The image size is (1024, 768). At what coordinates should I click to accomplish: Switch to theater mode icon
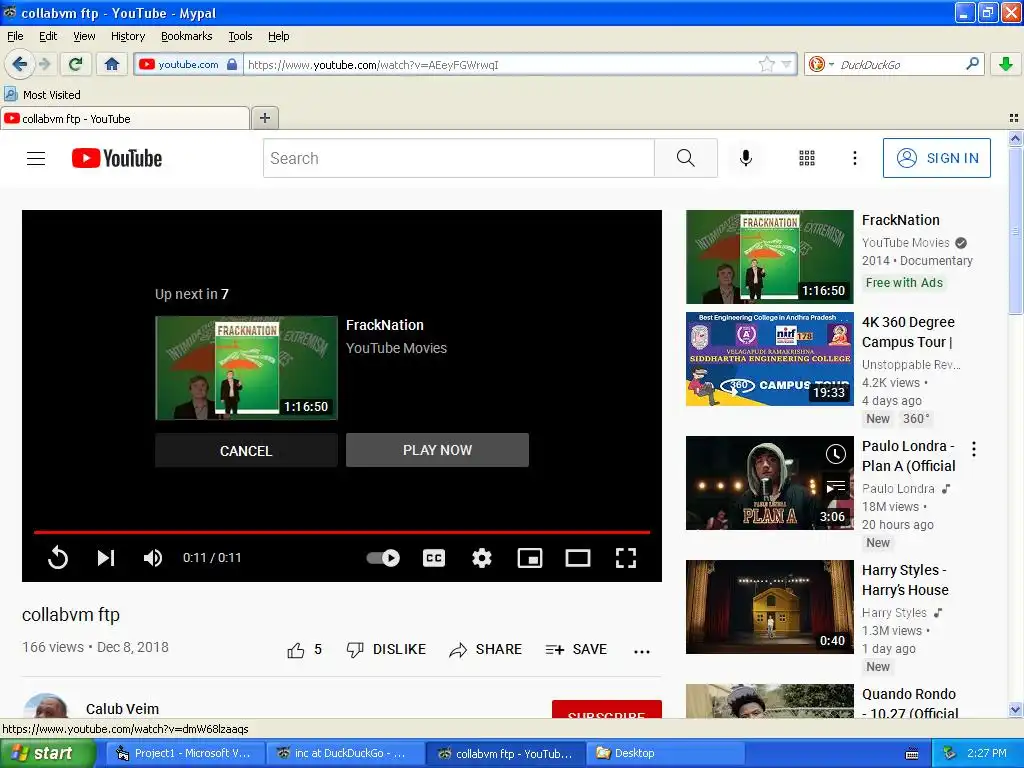tap(578, 558)
